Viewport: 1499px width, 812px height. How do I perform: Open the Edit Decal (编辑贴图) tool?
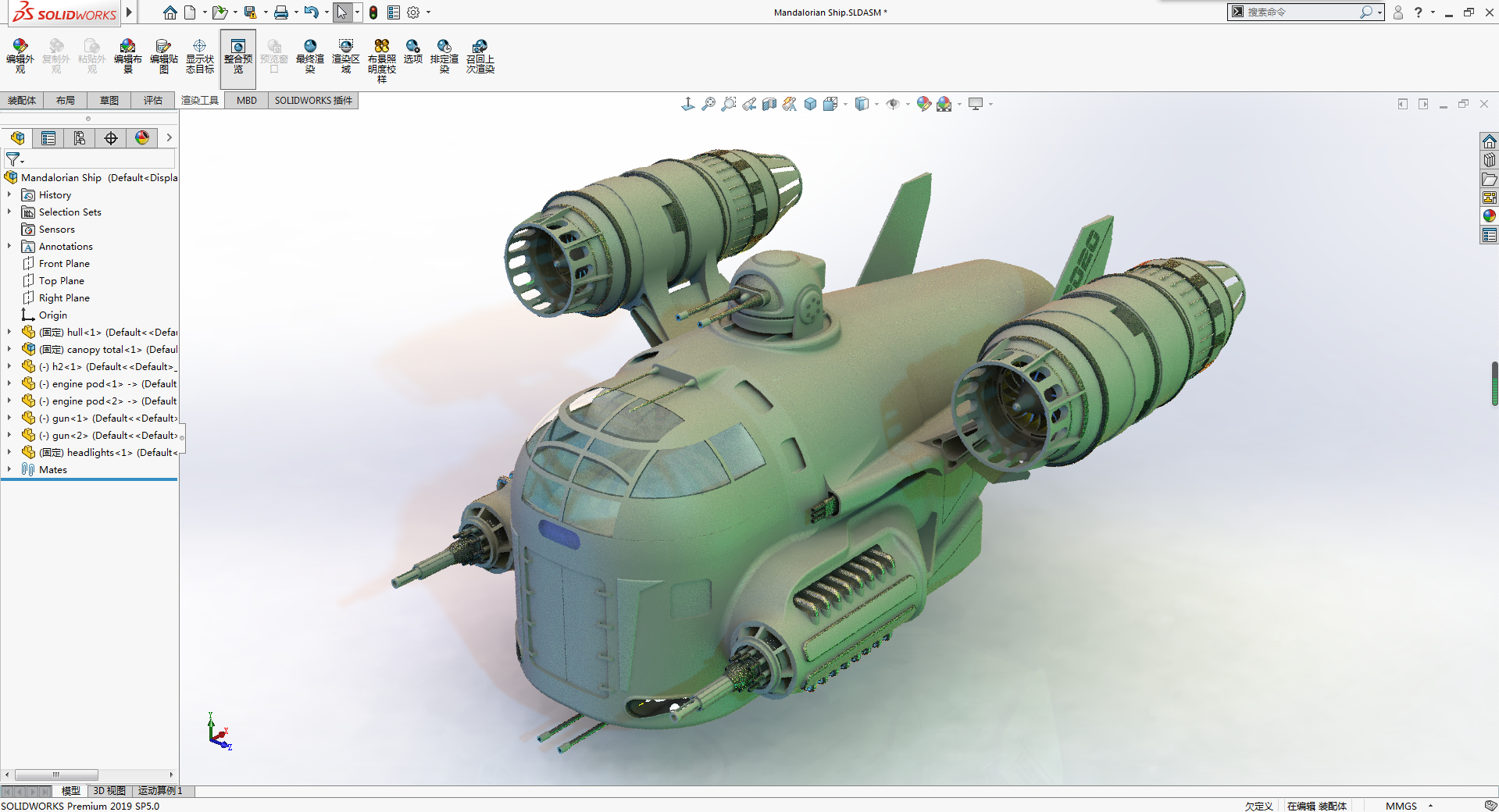click(x=164, y=56)
